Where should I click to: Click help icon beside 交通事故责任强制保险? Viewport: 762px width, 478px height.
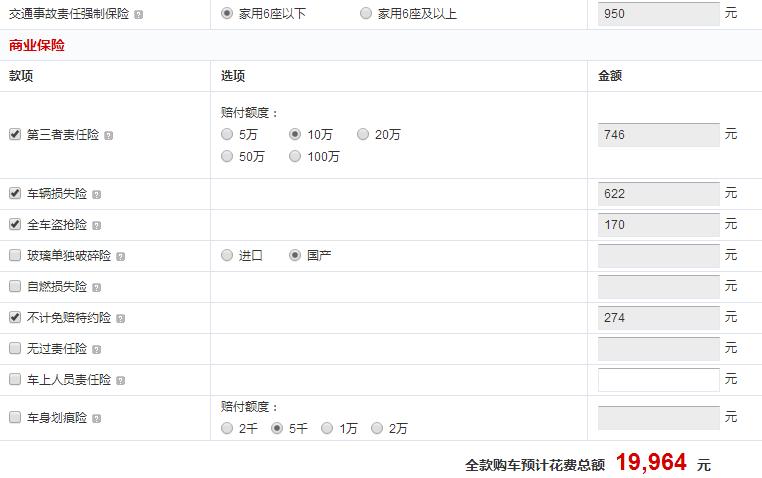138,16
